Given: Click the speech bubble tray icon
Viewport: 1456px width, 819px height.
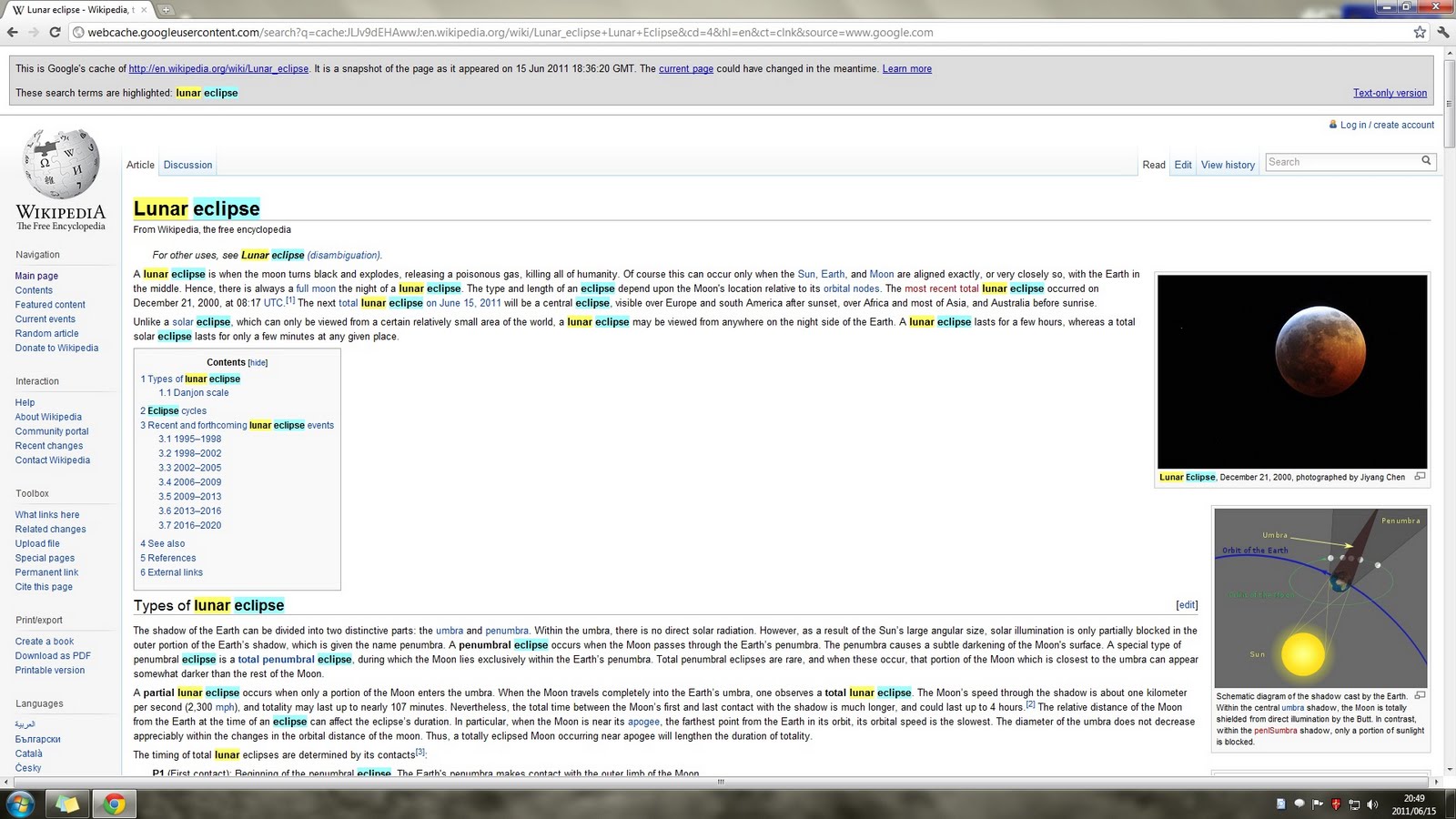Looking at the screenshot, I should (1299, 804).
